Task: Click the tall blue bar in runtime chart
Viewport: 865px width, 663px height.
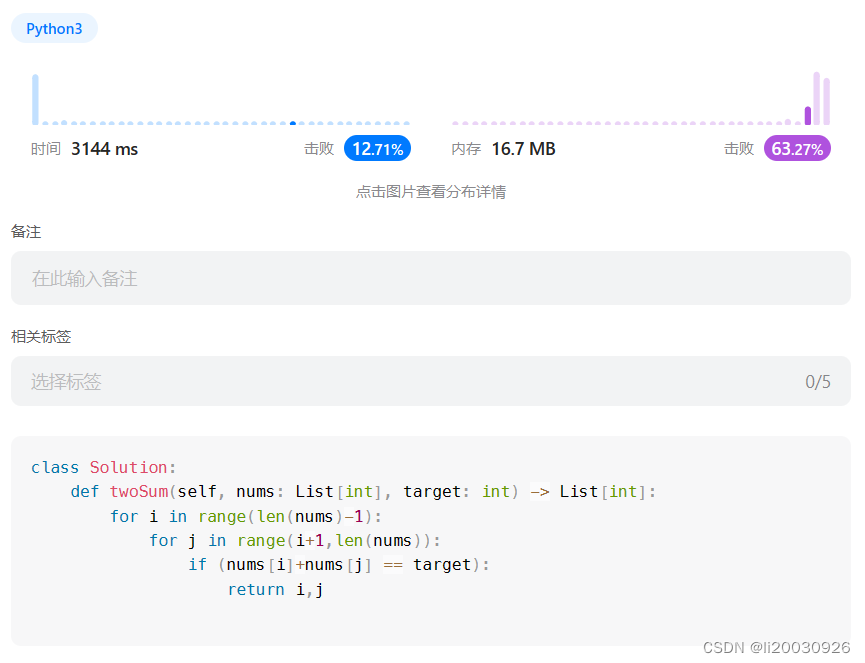Action: [36, 98]
